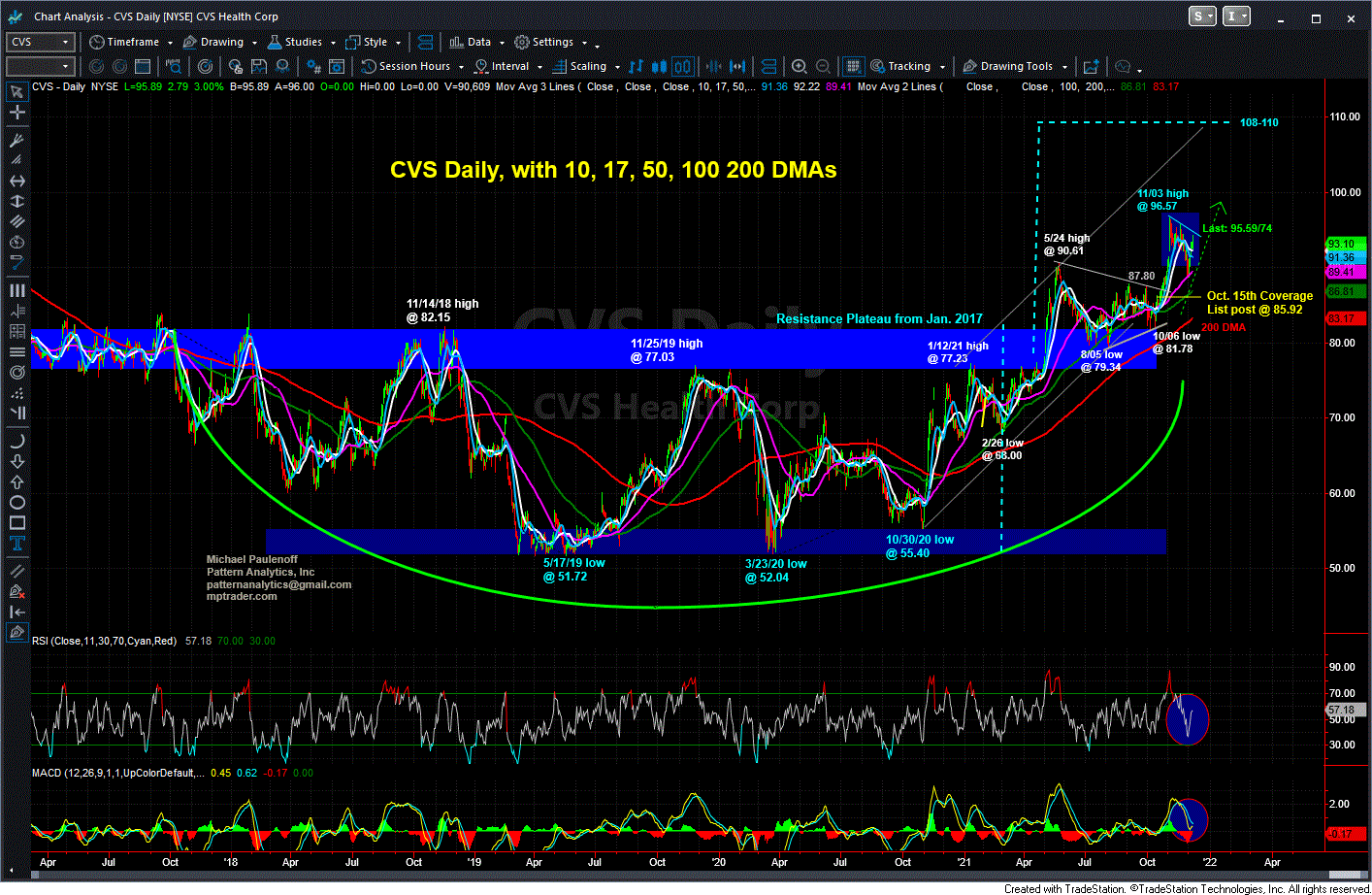Open the Settings menu

click(543, 42)
